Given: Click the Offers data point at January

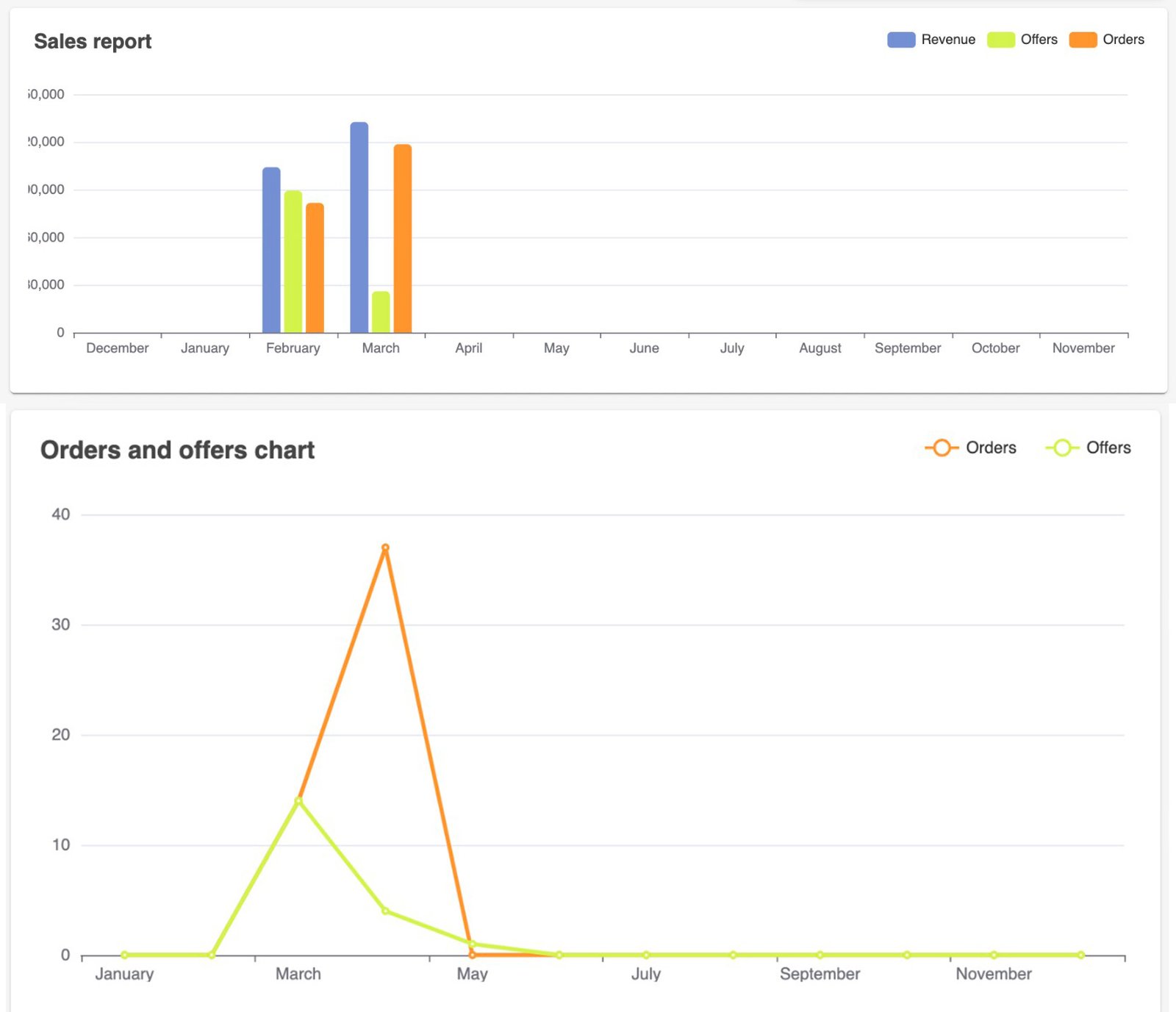Looking at the screenshot, I should coord(124,955).
